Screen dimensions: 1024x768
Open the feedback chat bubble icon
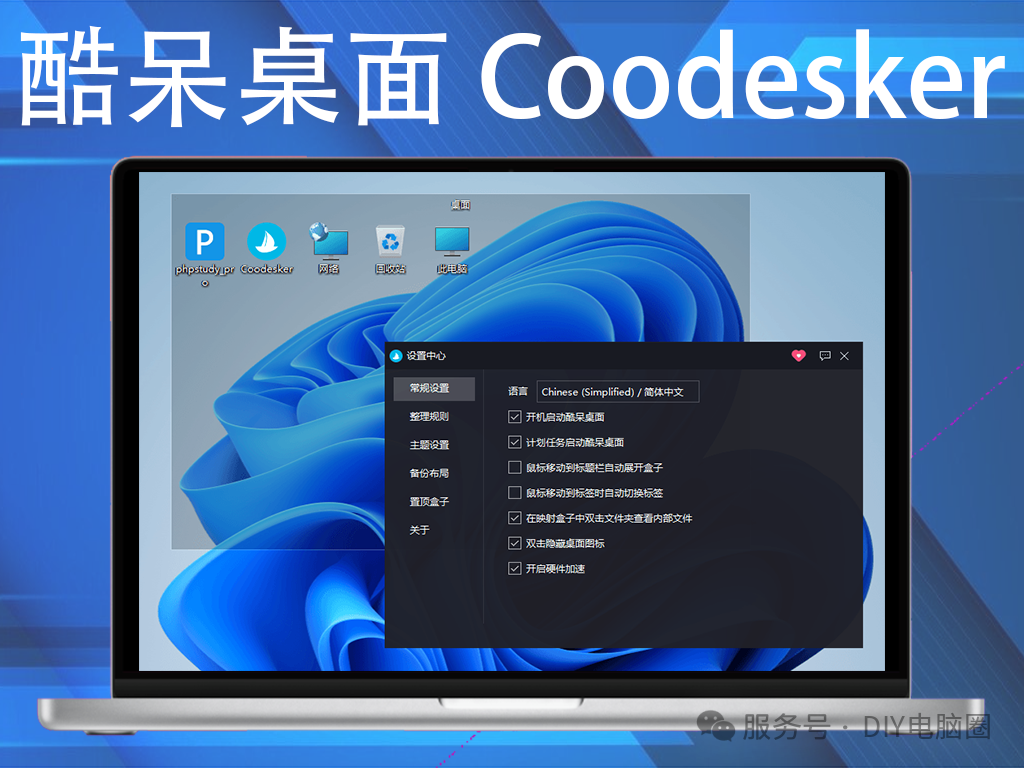pyautogui.click(x=825, y=356)
